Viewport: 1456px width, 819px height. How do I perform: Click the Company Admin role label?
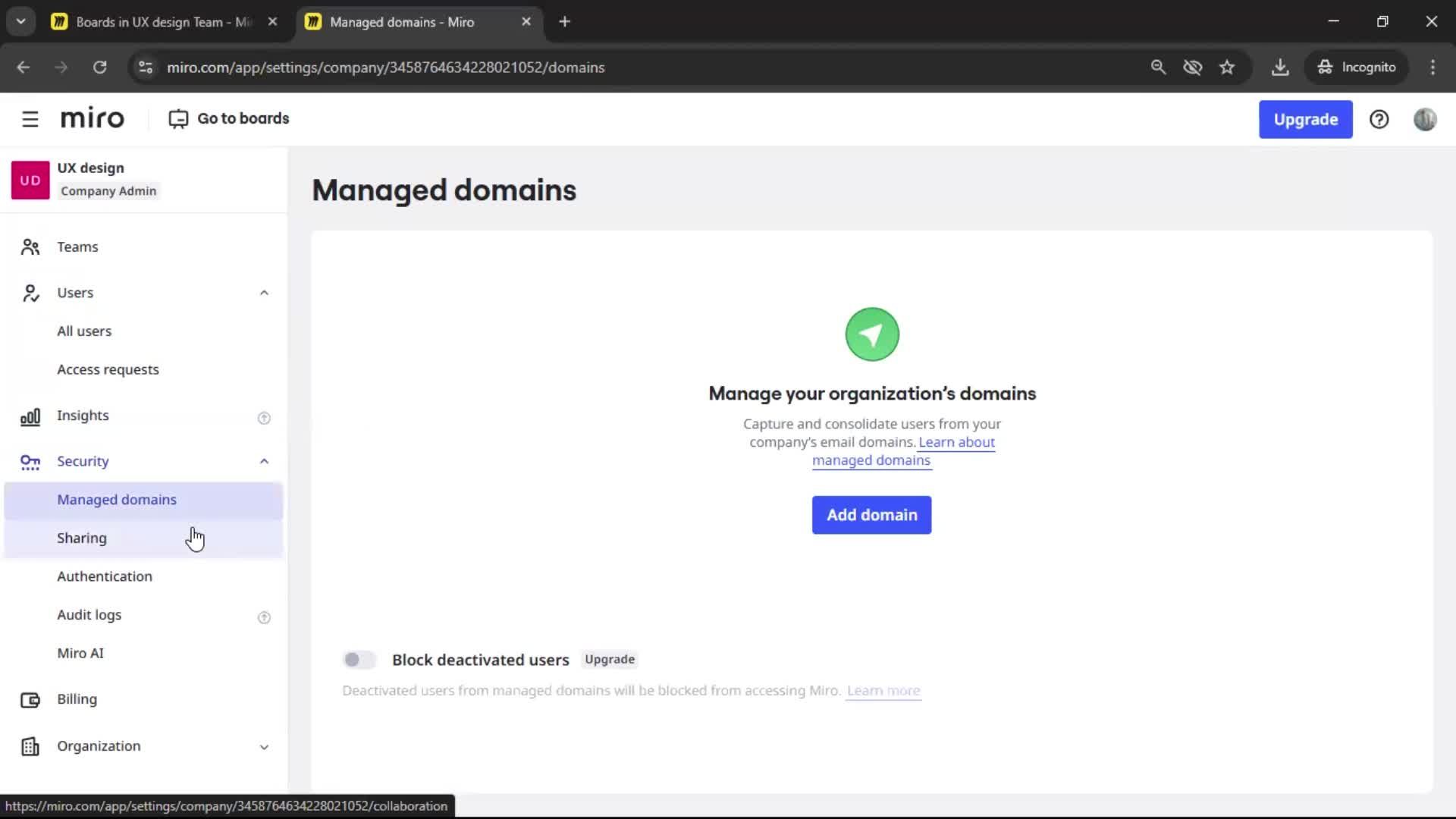click(x=108, y=191)
